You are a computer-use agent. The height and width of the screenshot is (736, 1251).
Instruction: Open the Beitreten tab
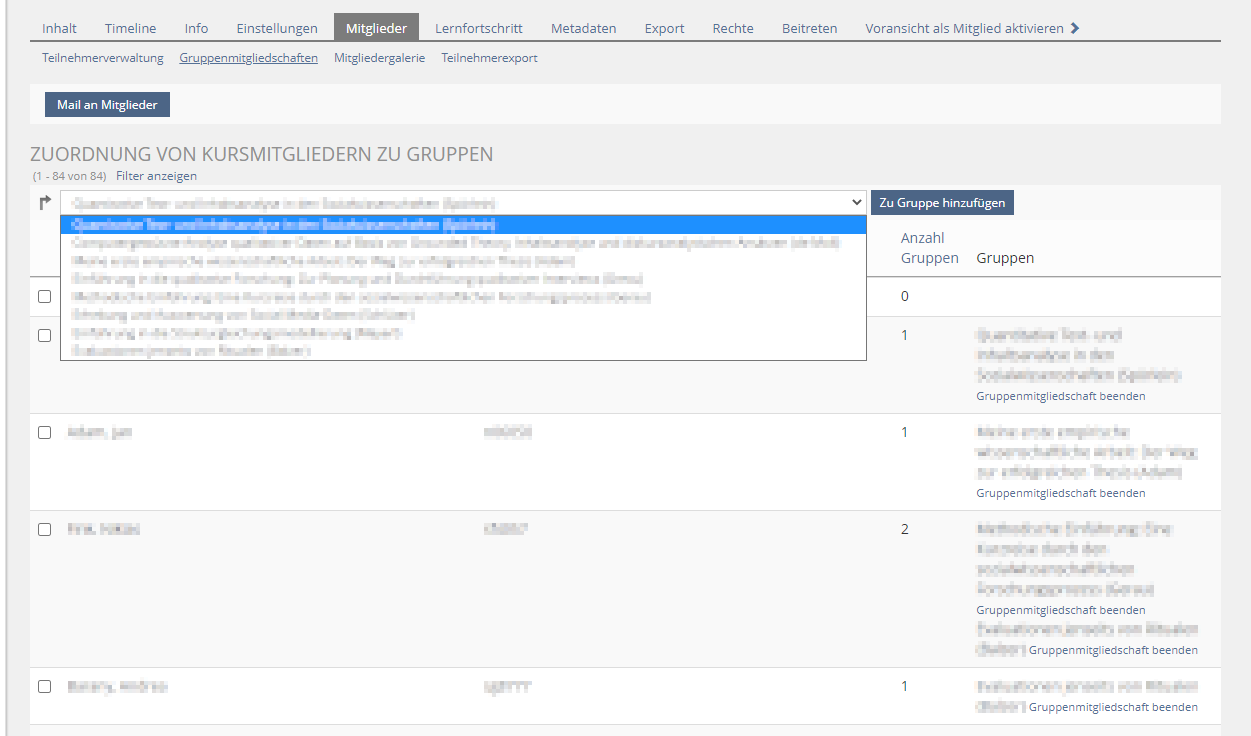809,28
